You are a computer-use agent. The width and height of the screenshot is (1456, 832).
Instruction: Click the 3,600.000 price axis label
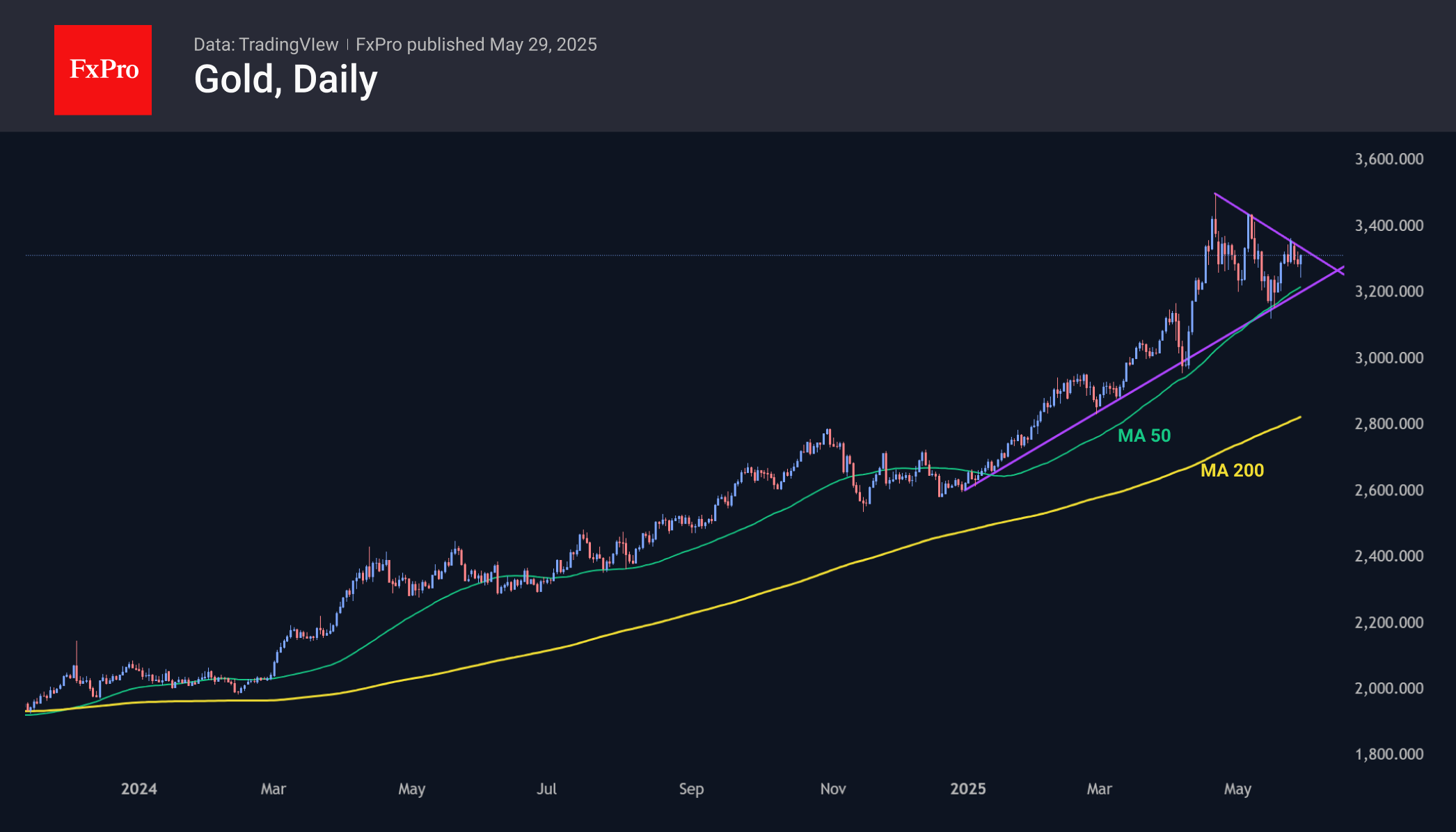[1389, 159]
